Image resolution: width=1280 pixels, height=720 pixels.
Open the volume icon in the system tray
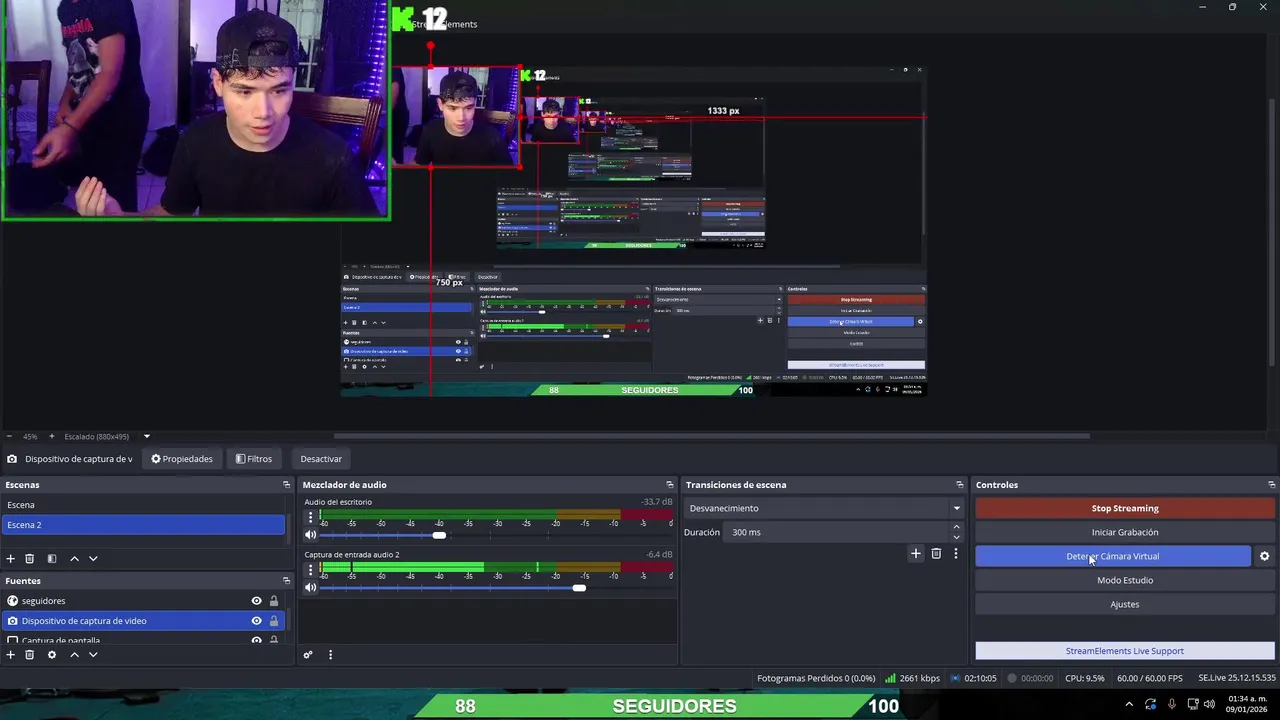coord(1209,704)
